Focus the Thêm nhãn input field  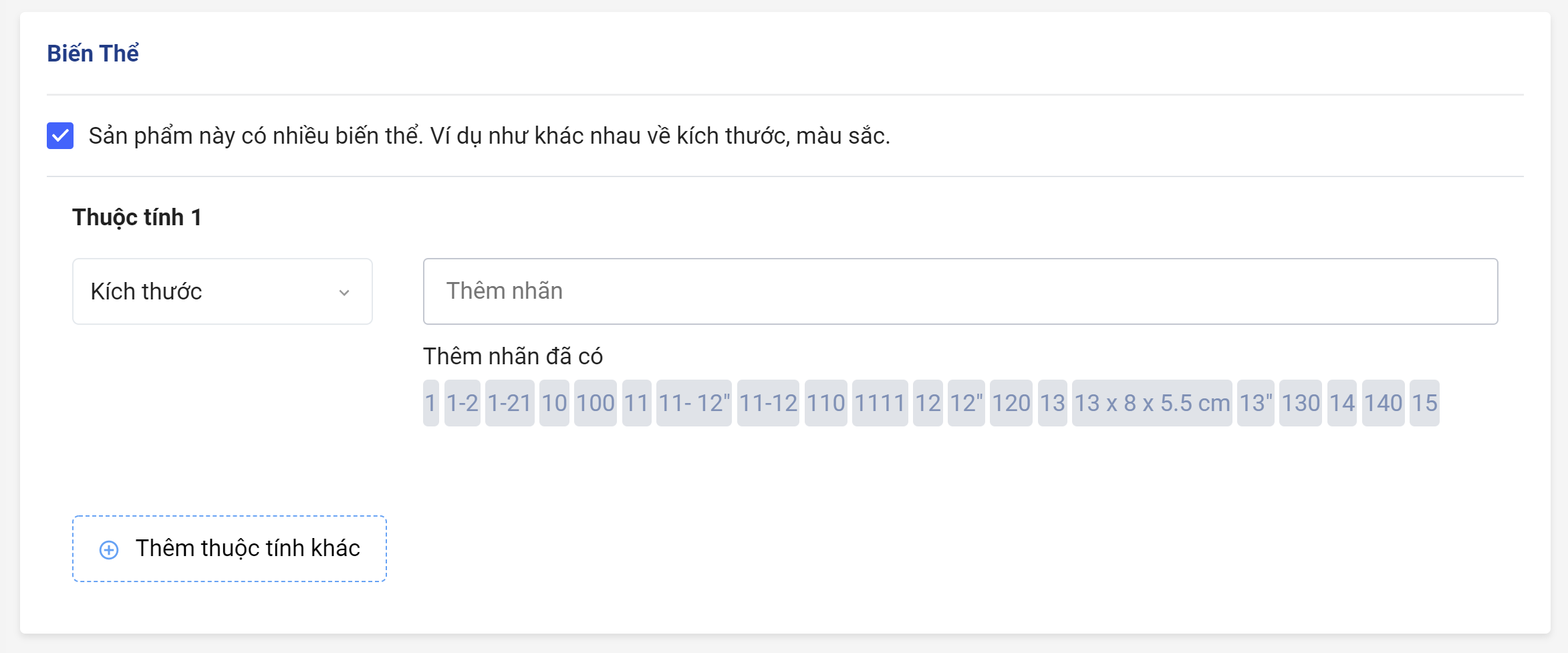(x=960, y=291)
